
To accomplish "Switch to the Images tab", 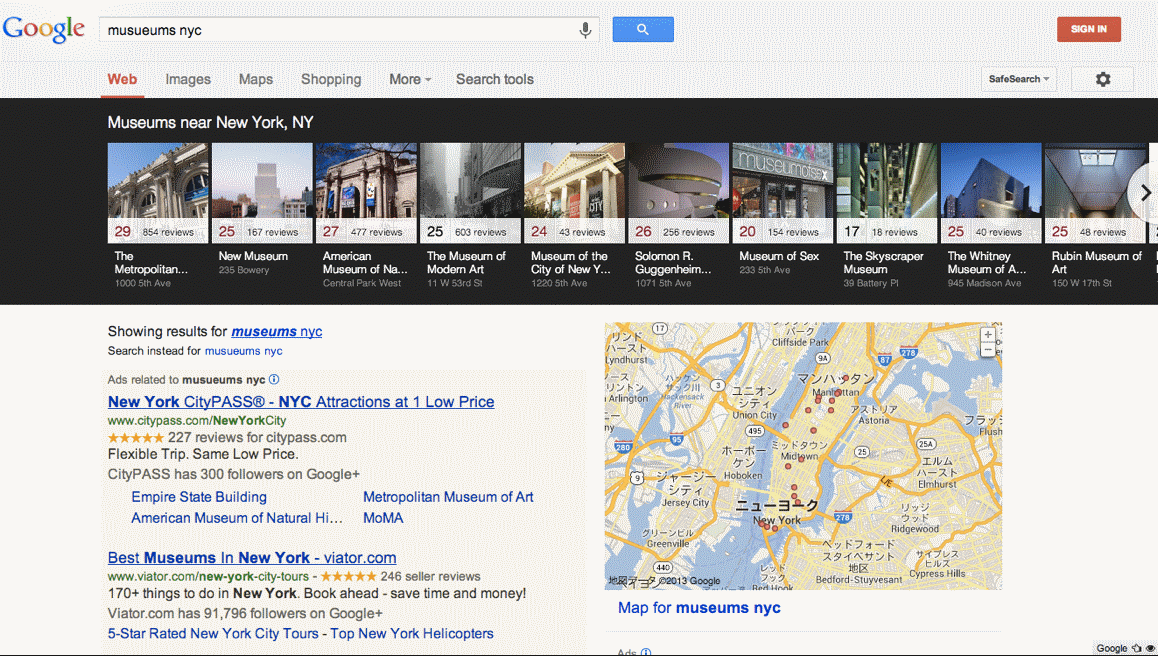I will (188, 79).
